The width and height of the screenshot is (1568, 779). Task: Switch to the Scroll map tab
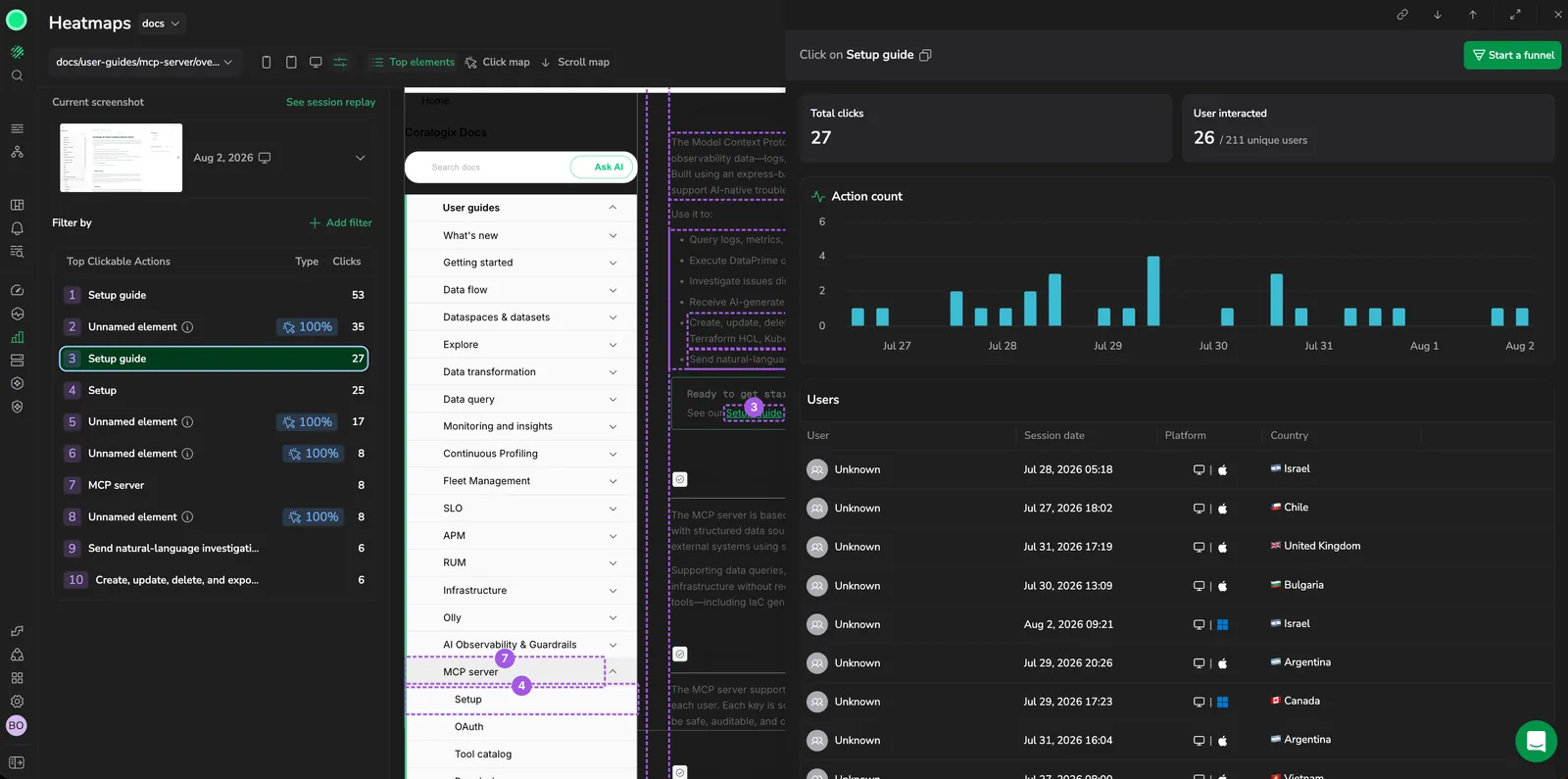pos(575,62)
